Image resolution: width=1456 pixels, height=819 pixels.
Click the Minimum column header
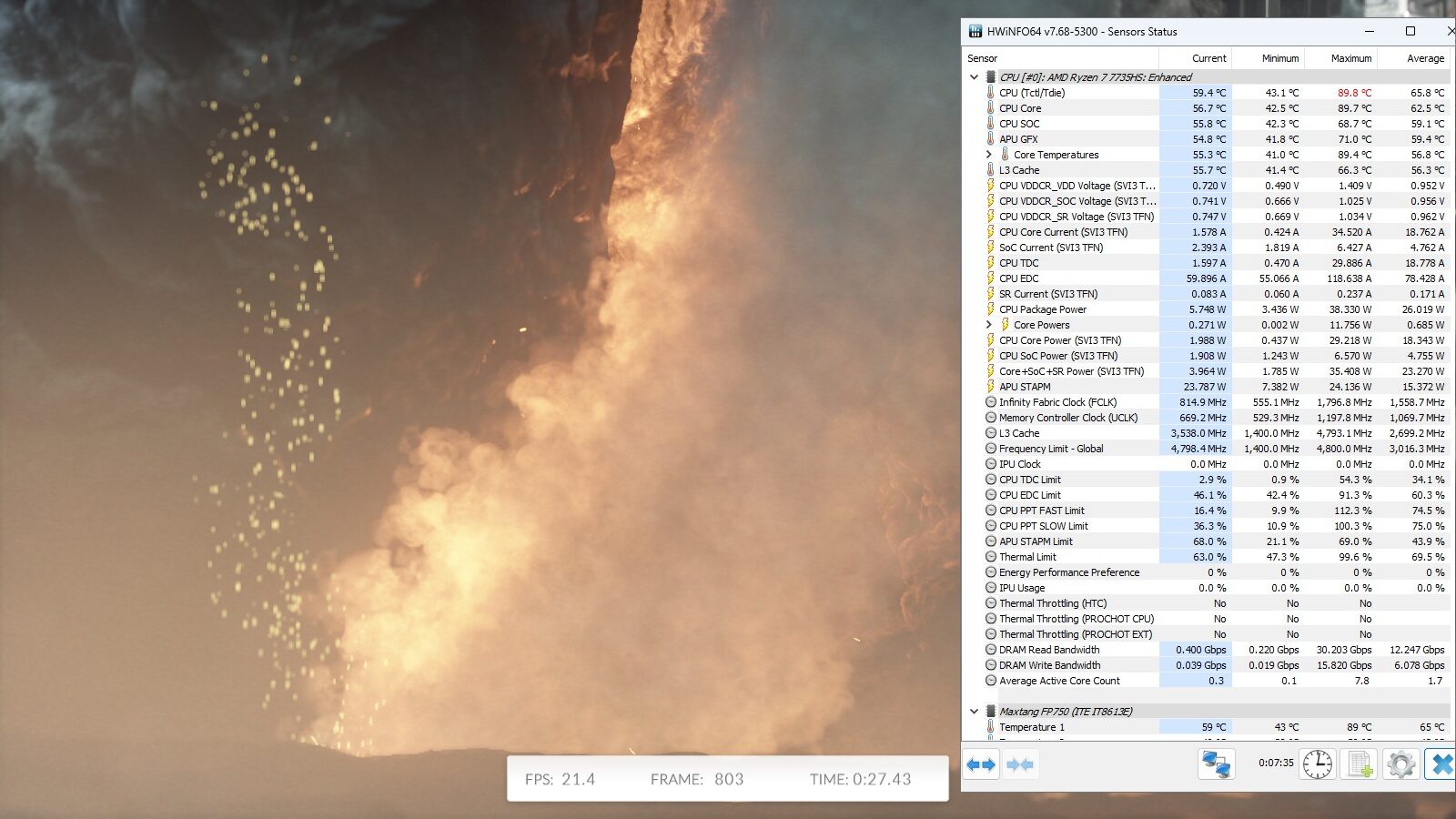(x=1269, y=58)
